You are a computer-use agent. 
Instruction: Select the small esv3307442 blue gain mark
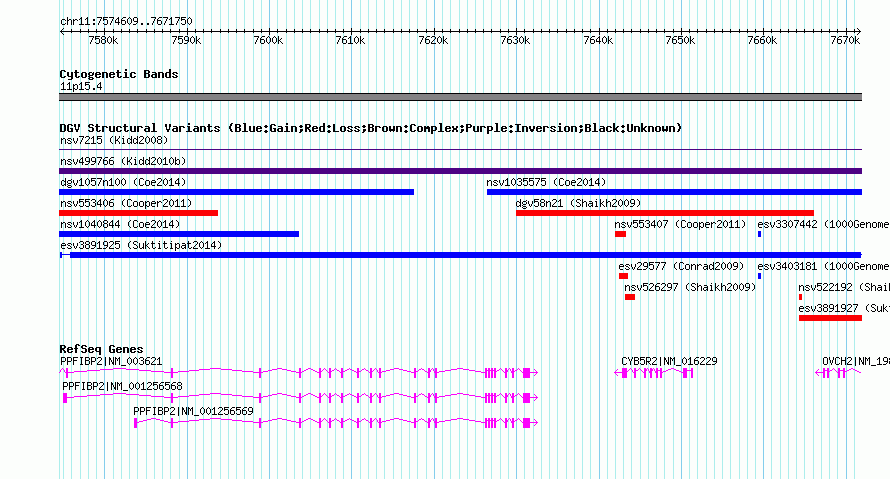[759, 234]
